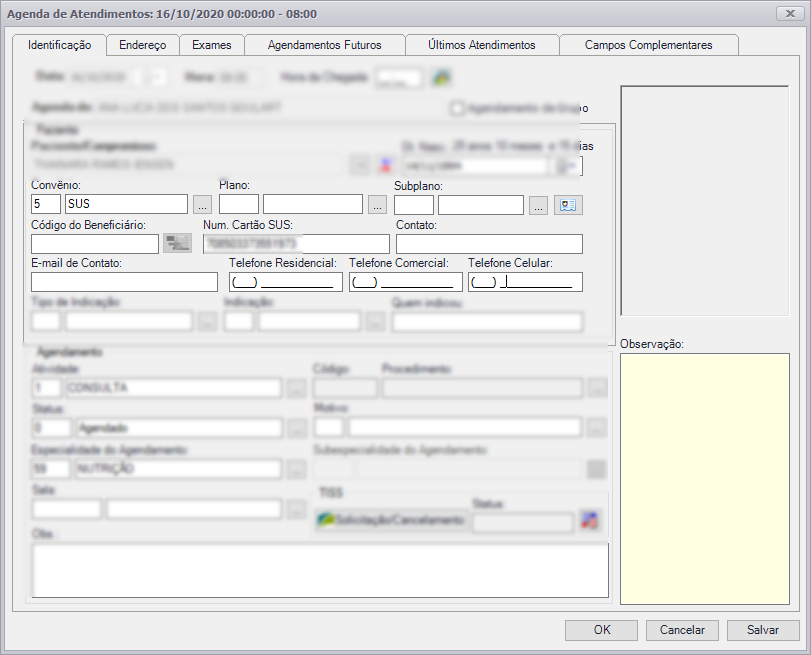811x655 pixels.
Task: Switch to the Endereço tab
Action: [x=143, y=45]
